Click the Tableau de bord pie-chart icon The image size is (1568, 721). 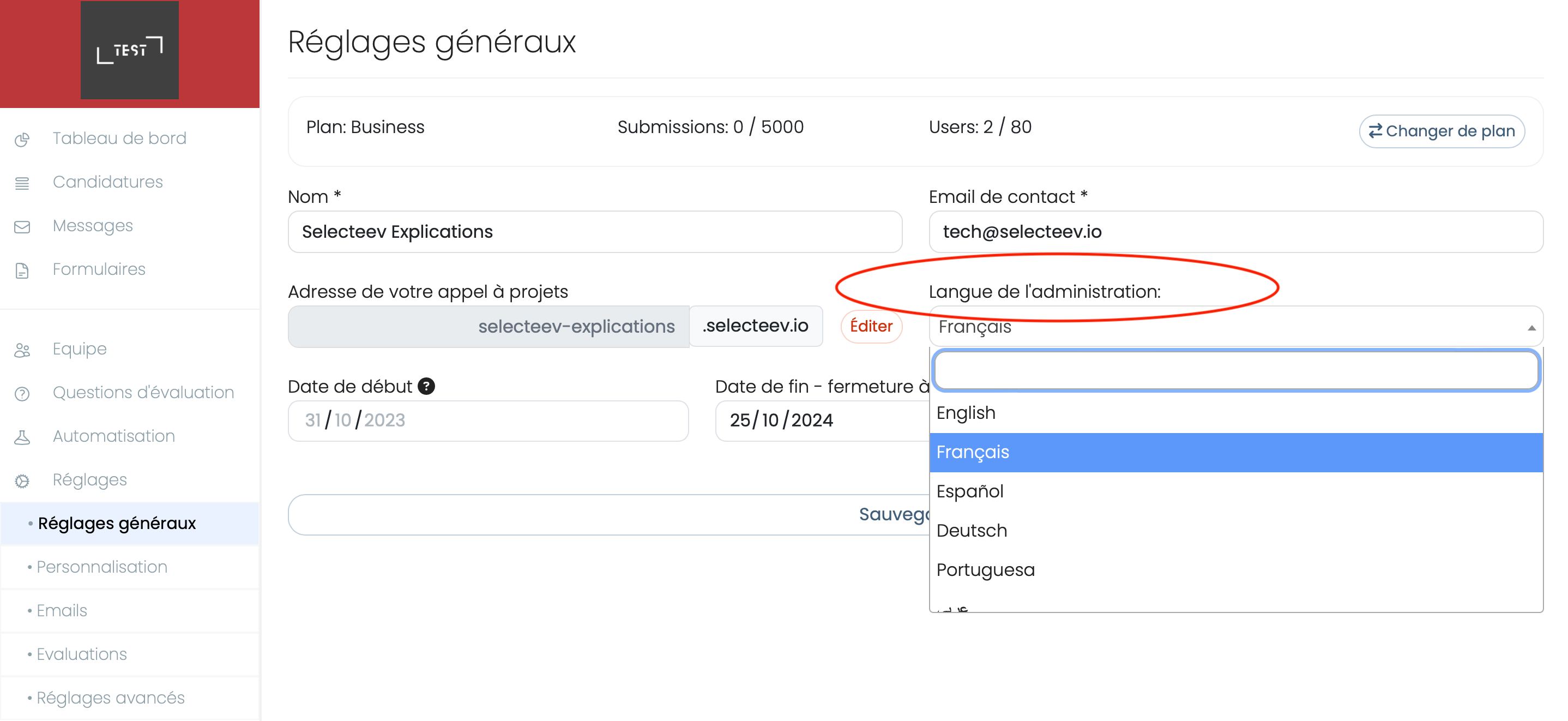pyautogui.click(x=22, y=140)
